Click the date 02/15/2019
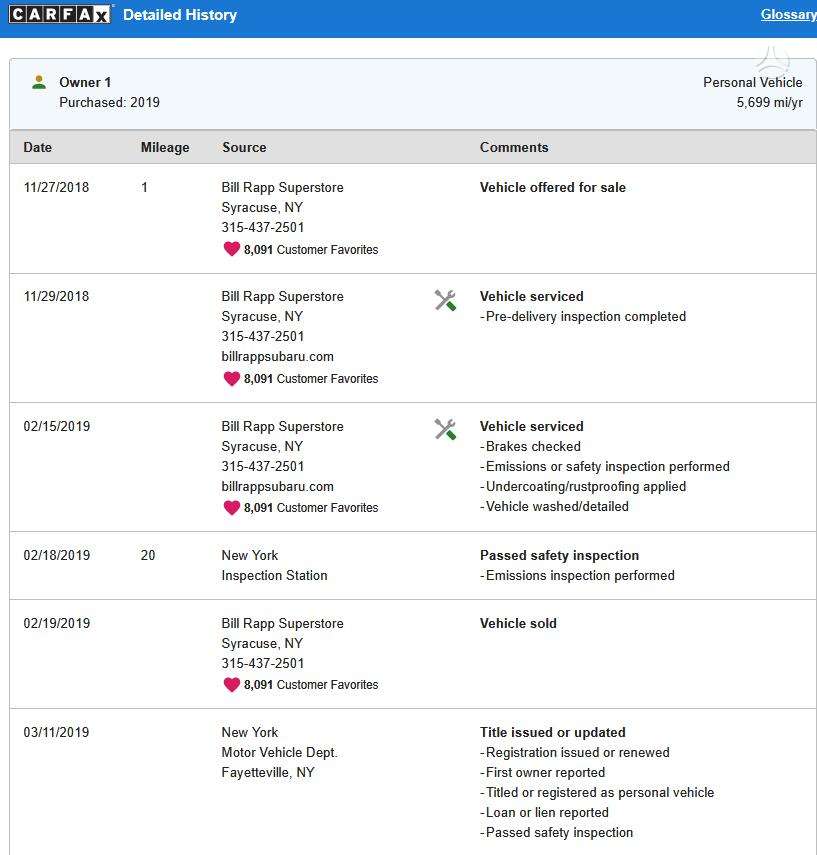Viewport: 817px width, 855px height. (x=57, y=426)
